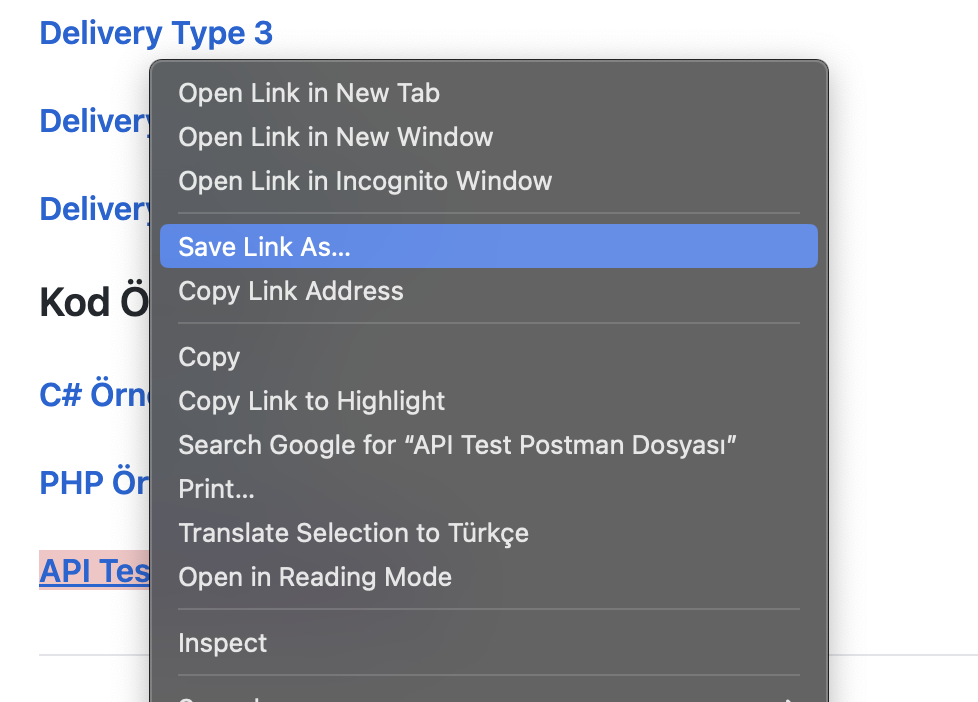This screenshot has height=702, width=978.
Task: Open Link in Incognito Window
Action: pos(364,181)
